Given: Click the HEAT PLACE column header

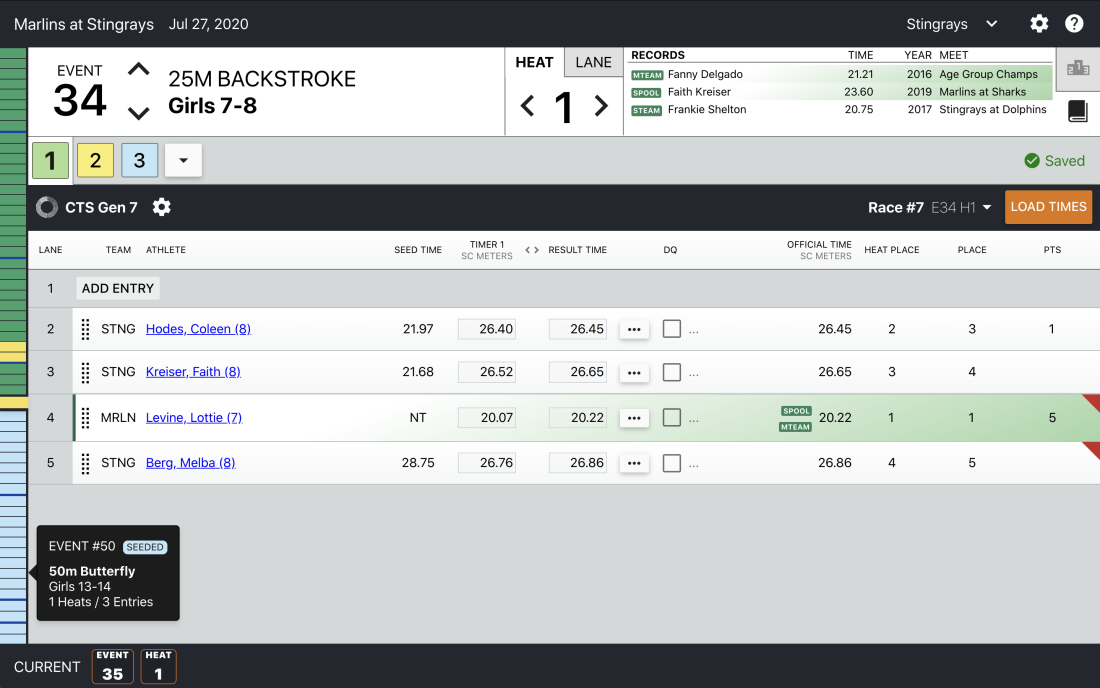Looking at the screenshot, I should click(x=892, y=250).
